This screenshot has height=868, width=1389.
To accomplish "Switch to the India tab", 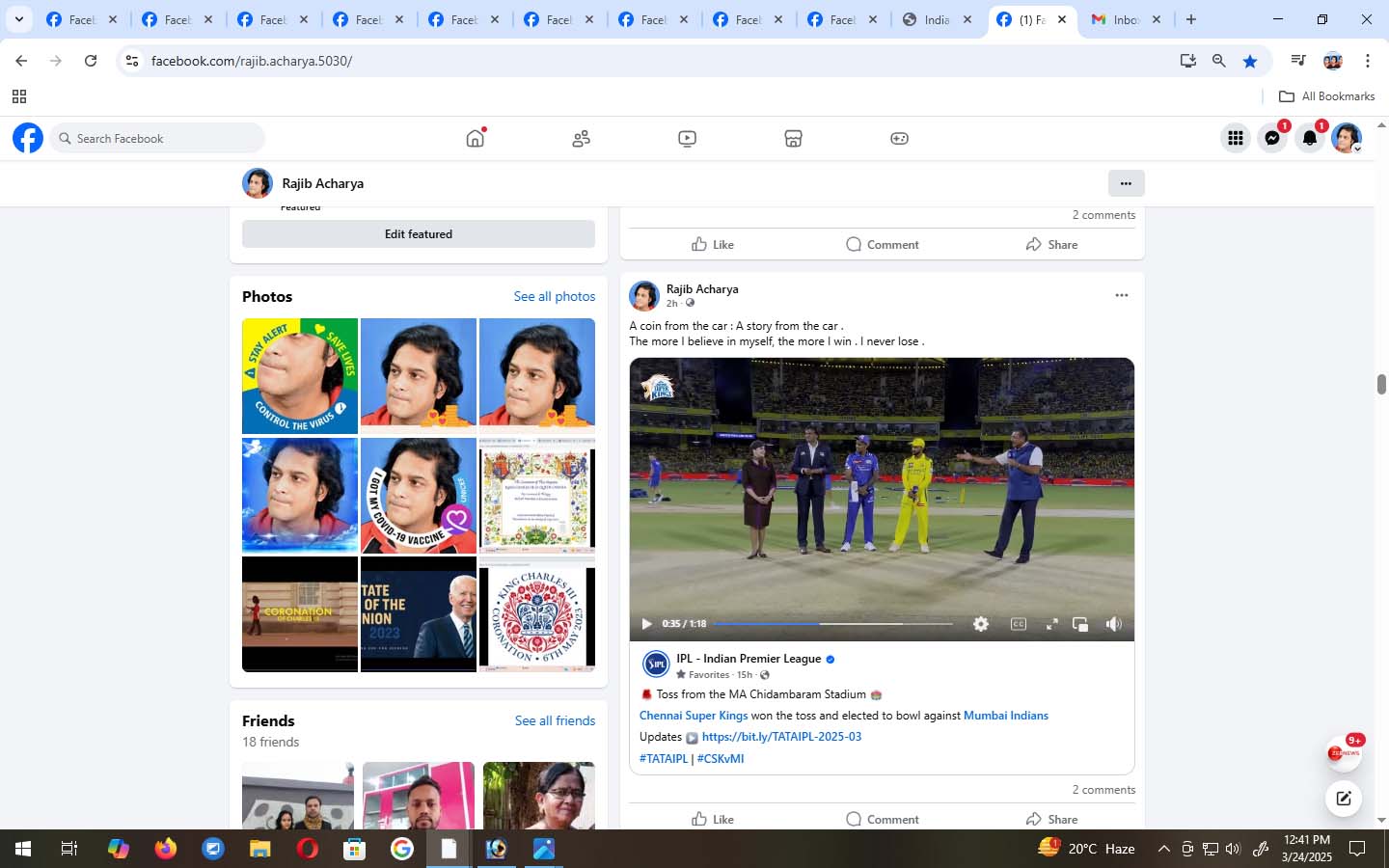I will click(938, 19).
